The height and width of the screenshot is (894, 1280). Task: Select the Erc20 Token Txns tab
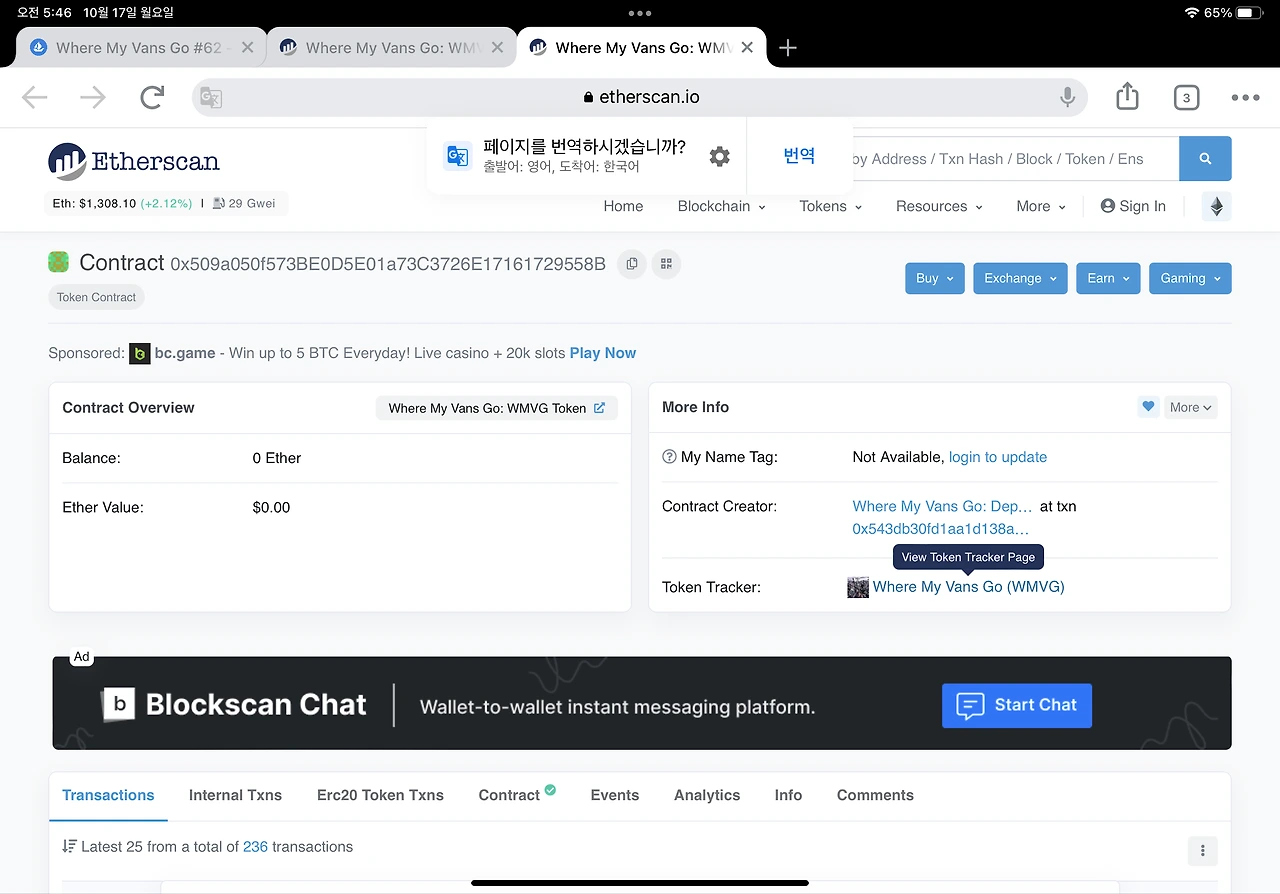pos(380,795)
